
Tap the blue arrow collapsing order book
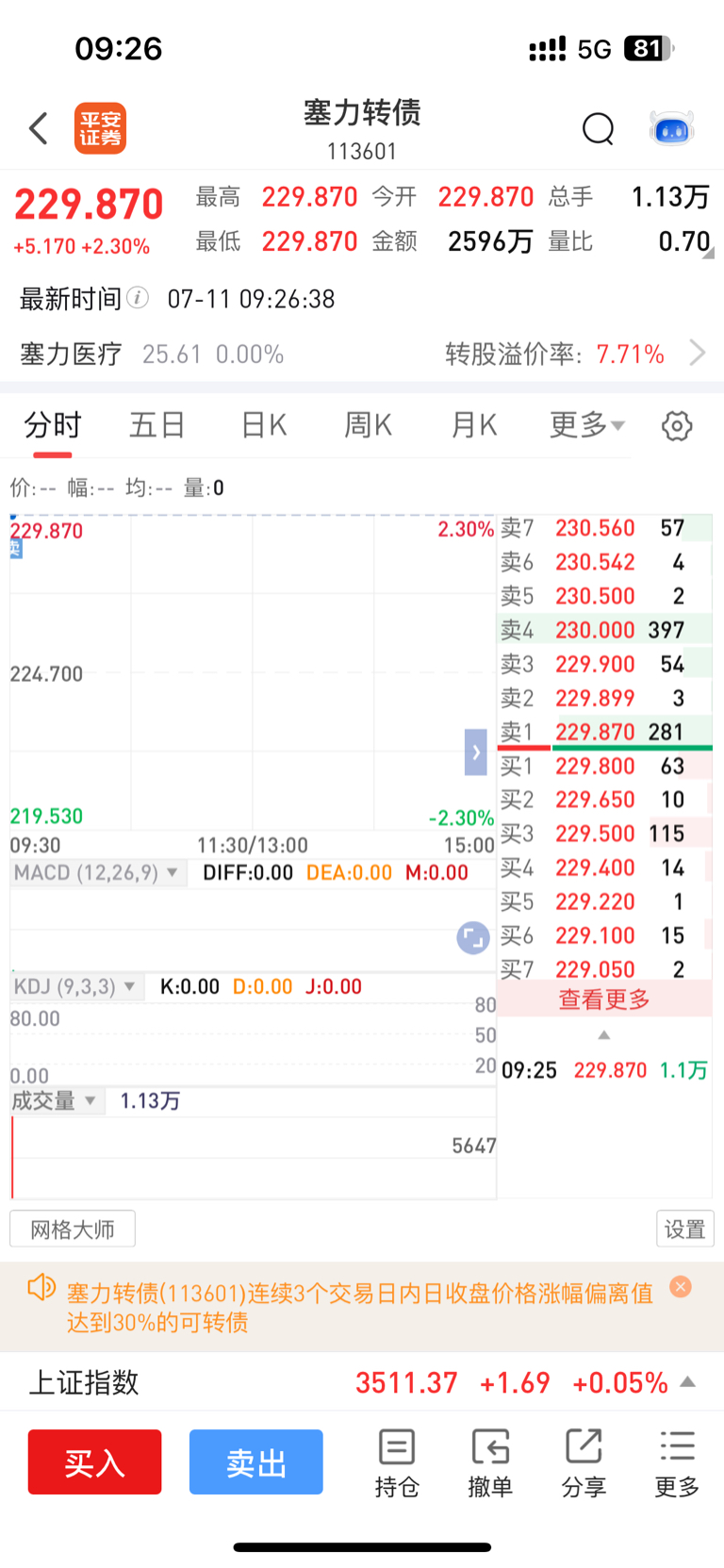pos(476,752)
